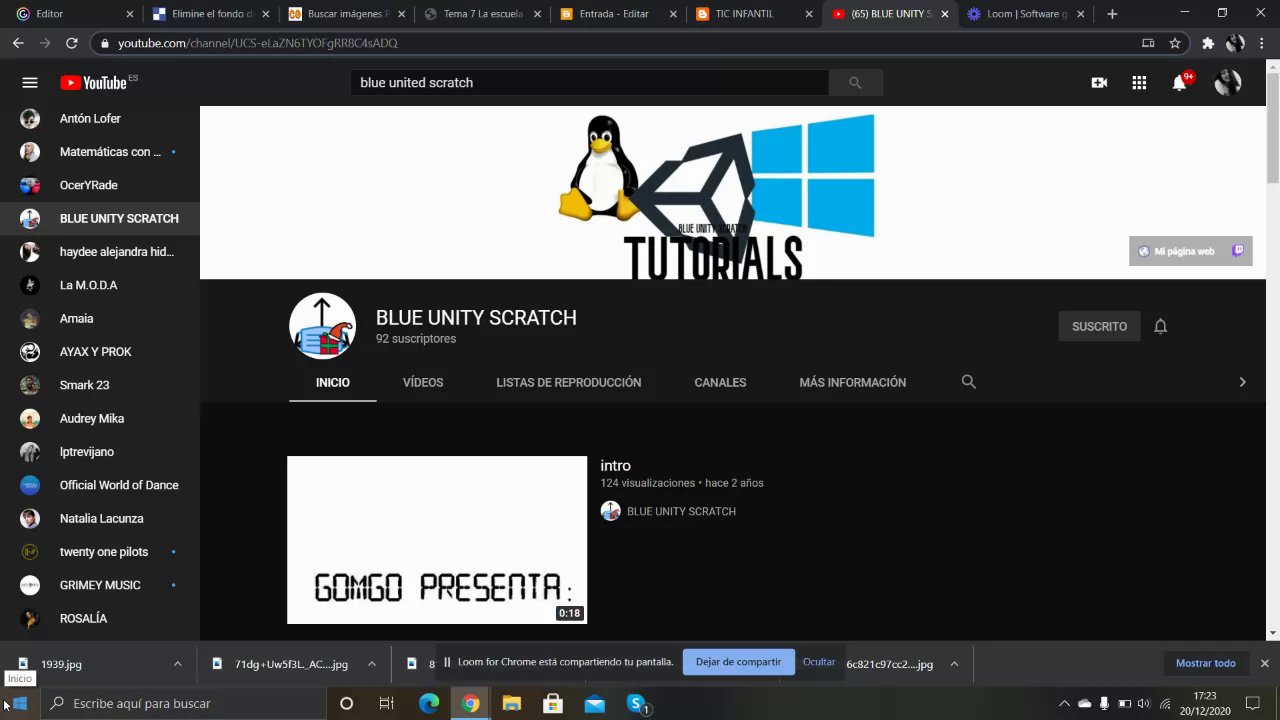This screenshot has width=1280, height=720.
Task: Click the address bar URL
Action: pos(258,43)
